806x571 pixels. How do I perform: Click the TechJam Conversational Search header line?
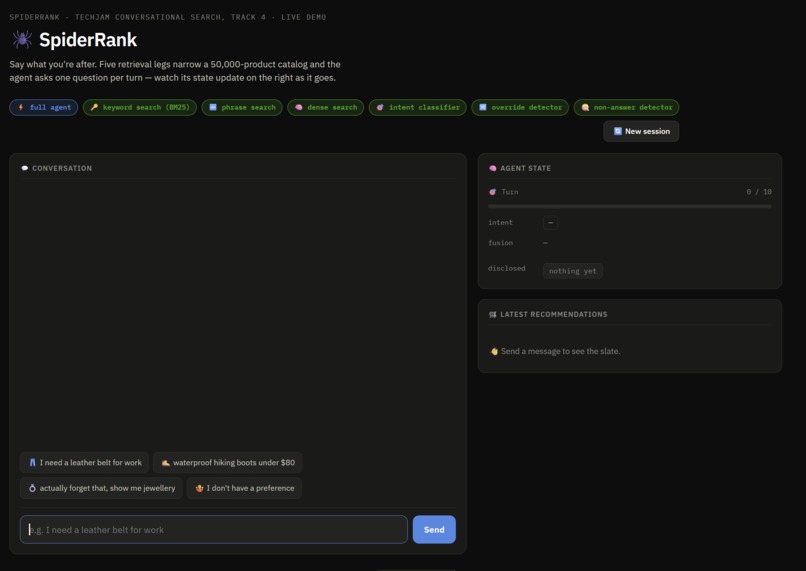[x=168, y=17]
